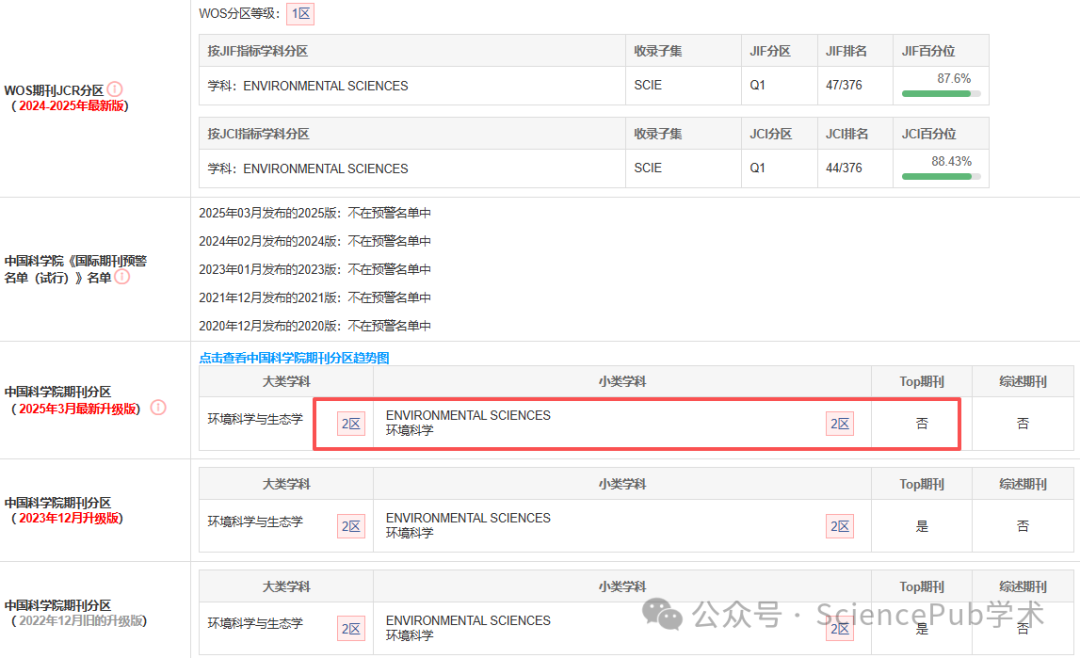Select 综述期刊 header in the 2025 table
This screenshot has height=658, width=1080.
(x=1023, y=382)
